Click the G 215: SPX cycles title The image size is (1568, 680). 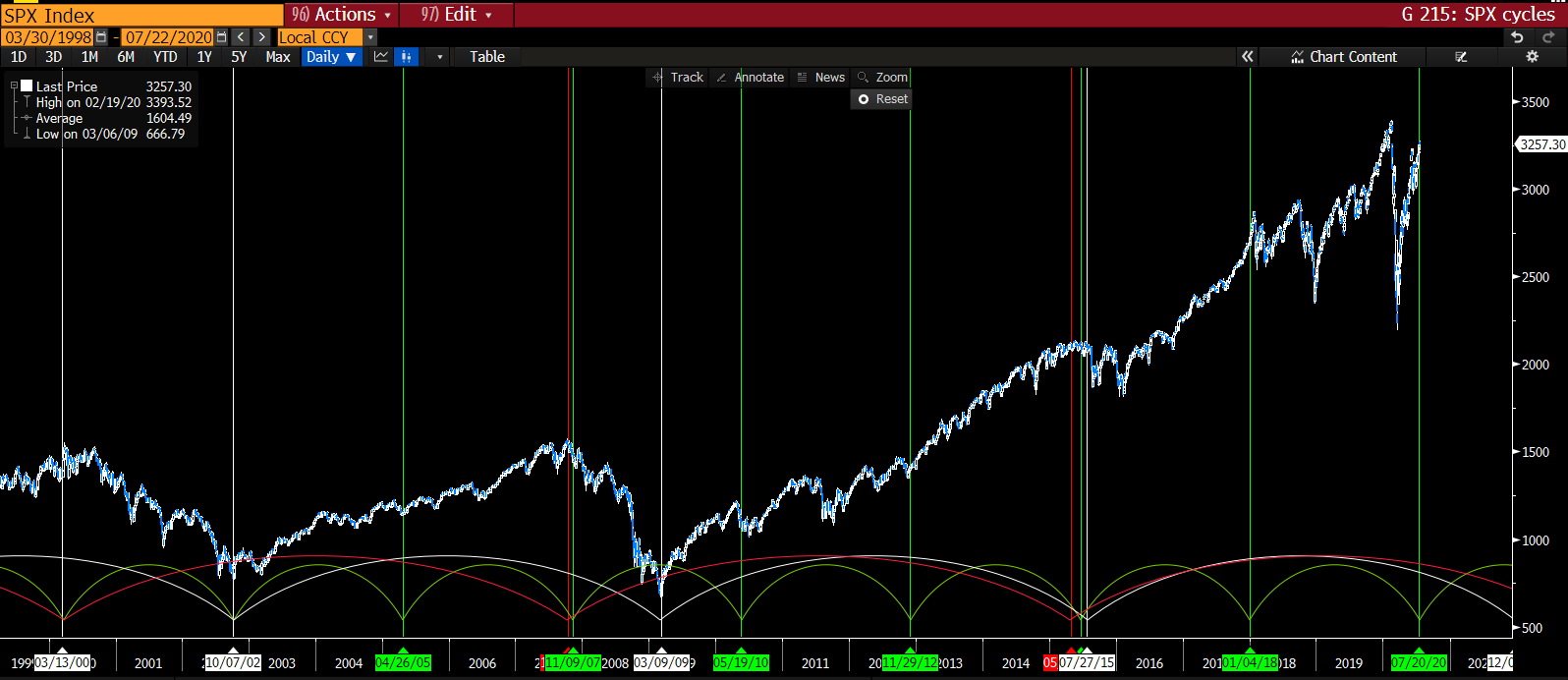pyautogui.click(x=1478, y=15)
